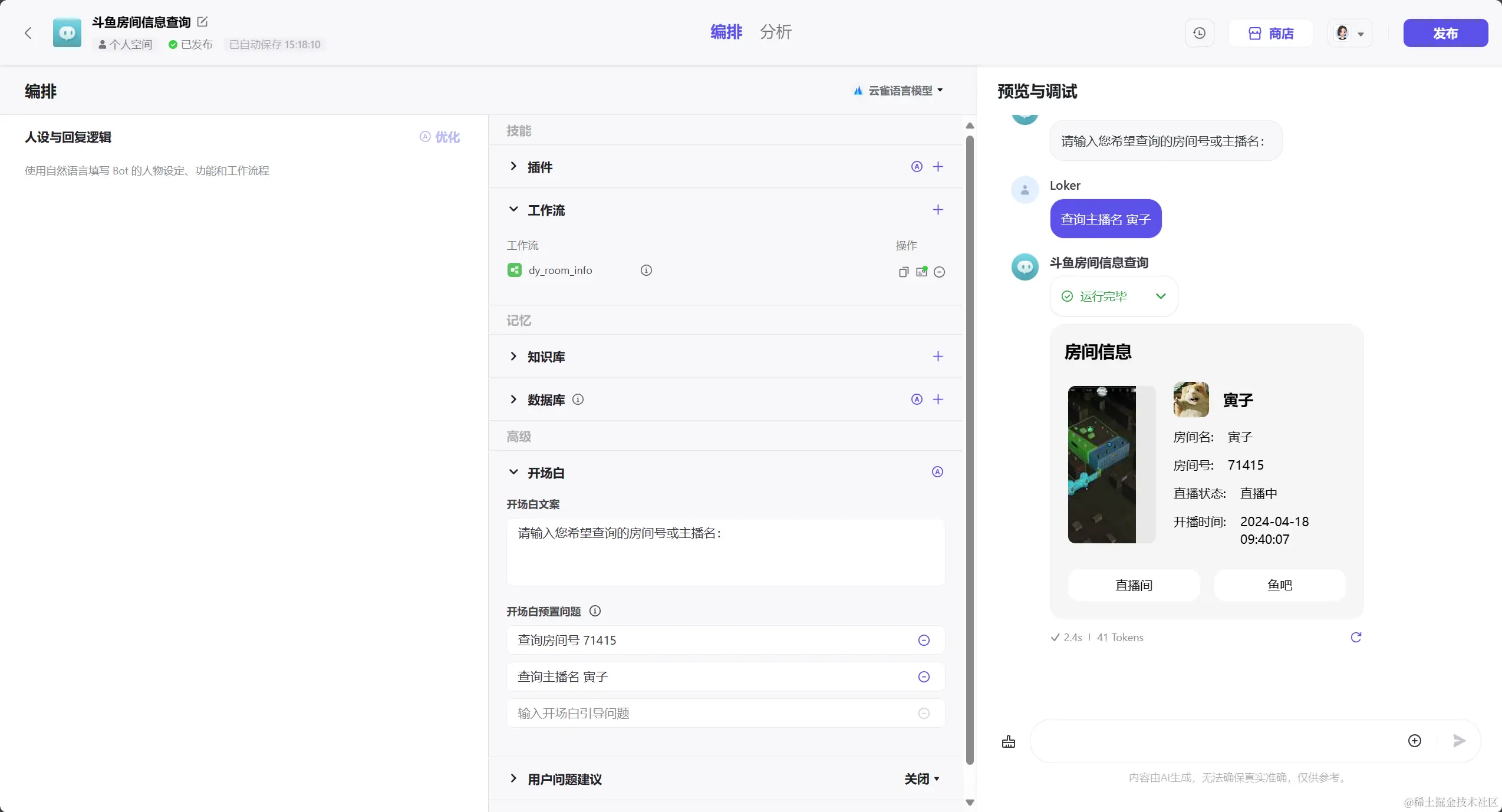Edit the bot name pencil icon
Viewport: 1502px width, 812px height.
(202, 22)
